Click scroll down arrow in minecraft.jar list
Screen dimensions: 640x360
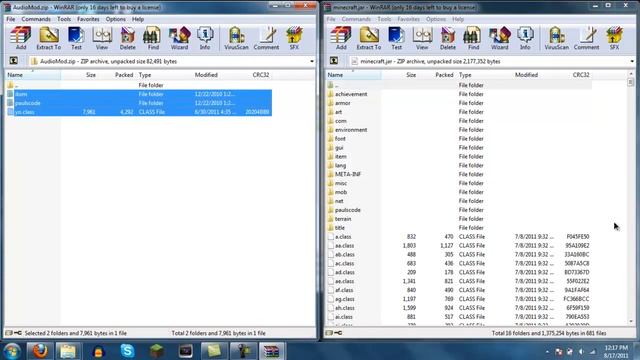pyautogui.click(x=631, y=322)
